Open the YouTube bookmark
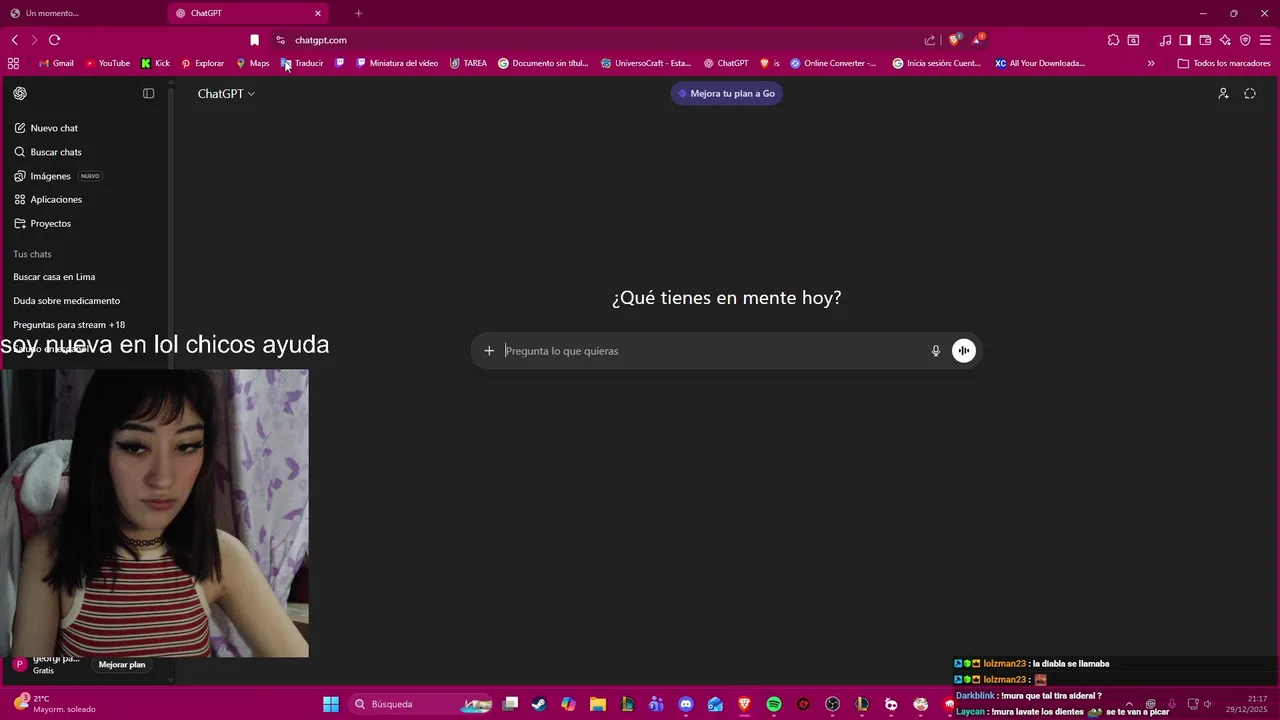Image resolution: width=1280 pixels, height=720 pixels. (107, 63)
